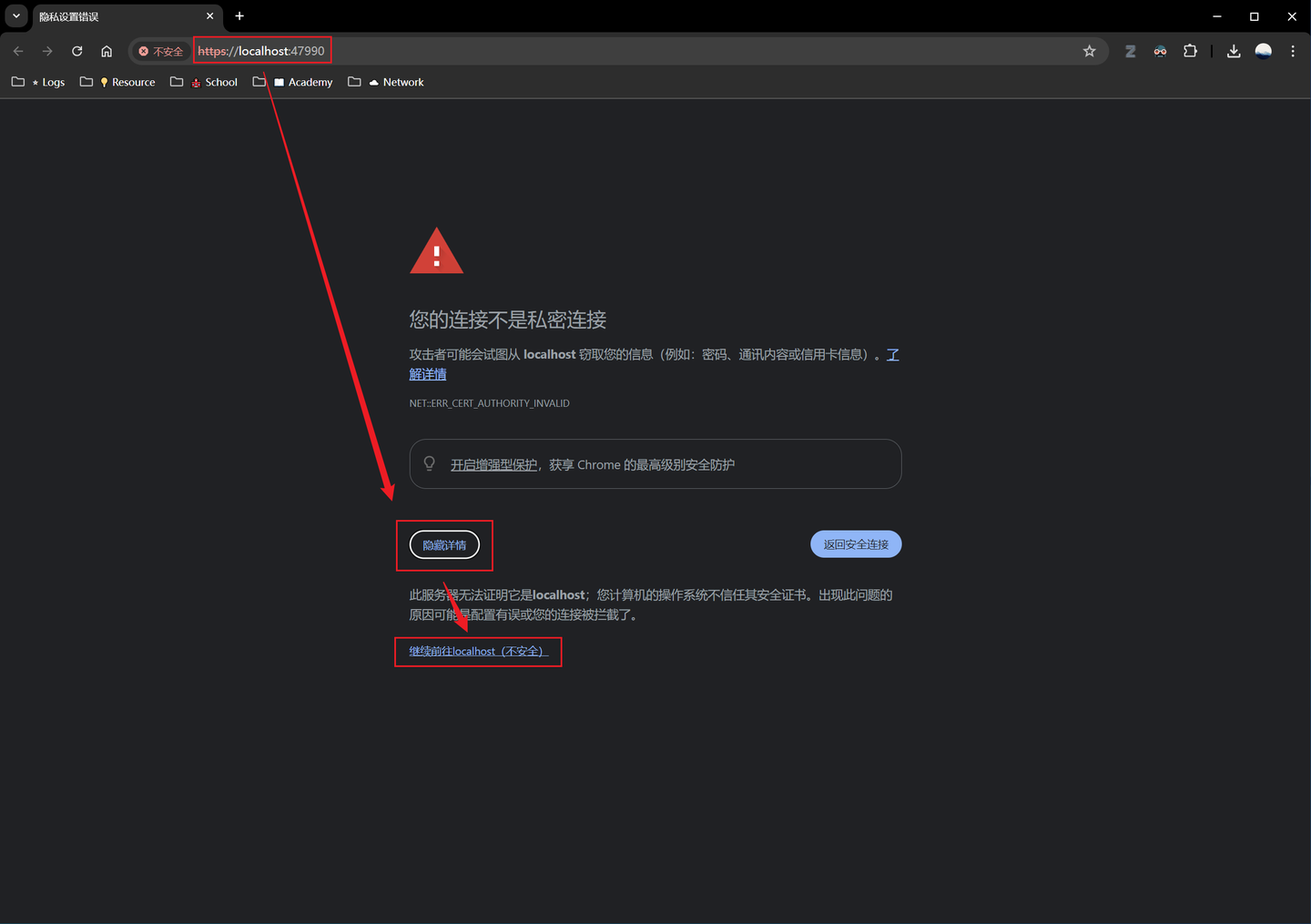Click the "不安全" site security chip

pyautogui.click(x=161, y=51)
